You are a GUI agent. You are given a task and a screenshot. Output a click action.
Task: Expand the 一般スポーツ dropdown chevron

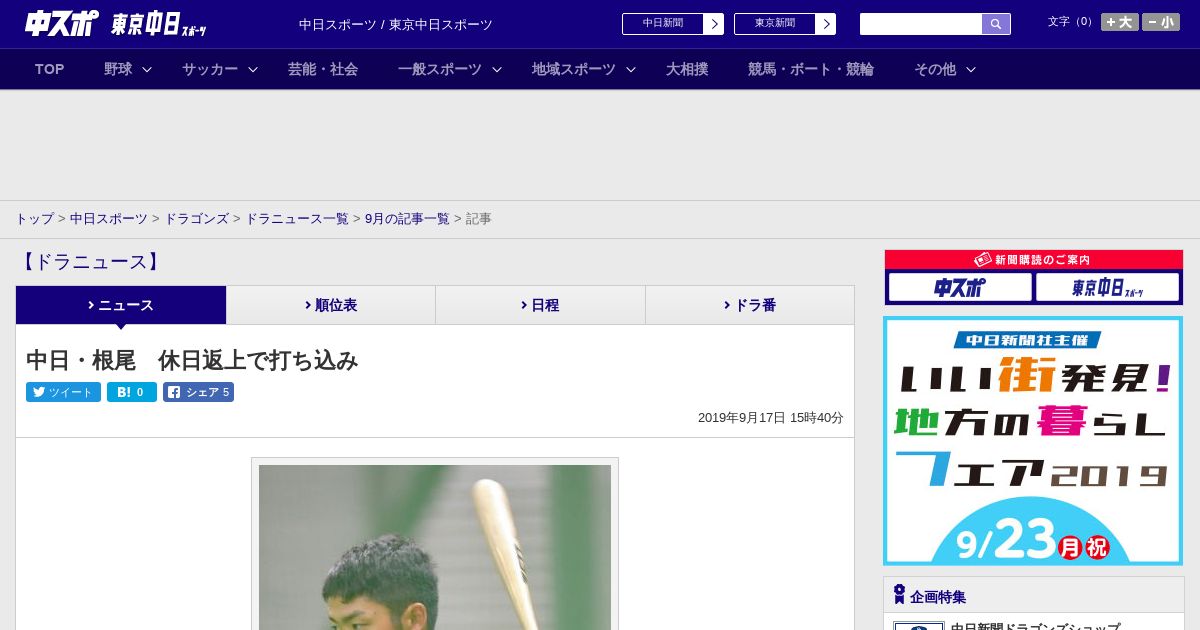497,69
